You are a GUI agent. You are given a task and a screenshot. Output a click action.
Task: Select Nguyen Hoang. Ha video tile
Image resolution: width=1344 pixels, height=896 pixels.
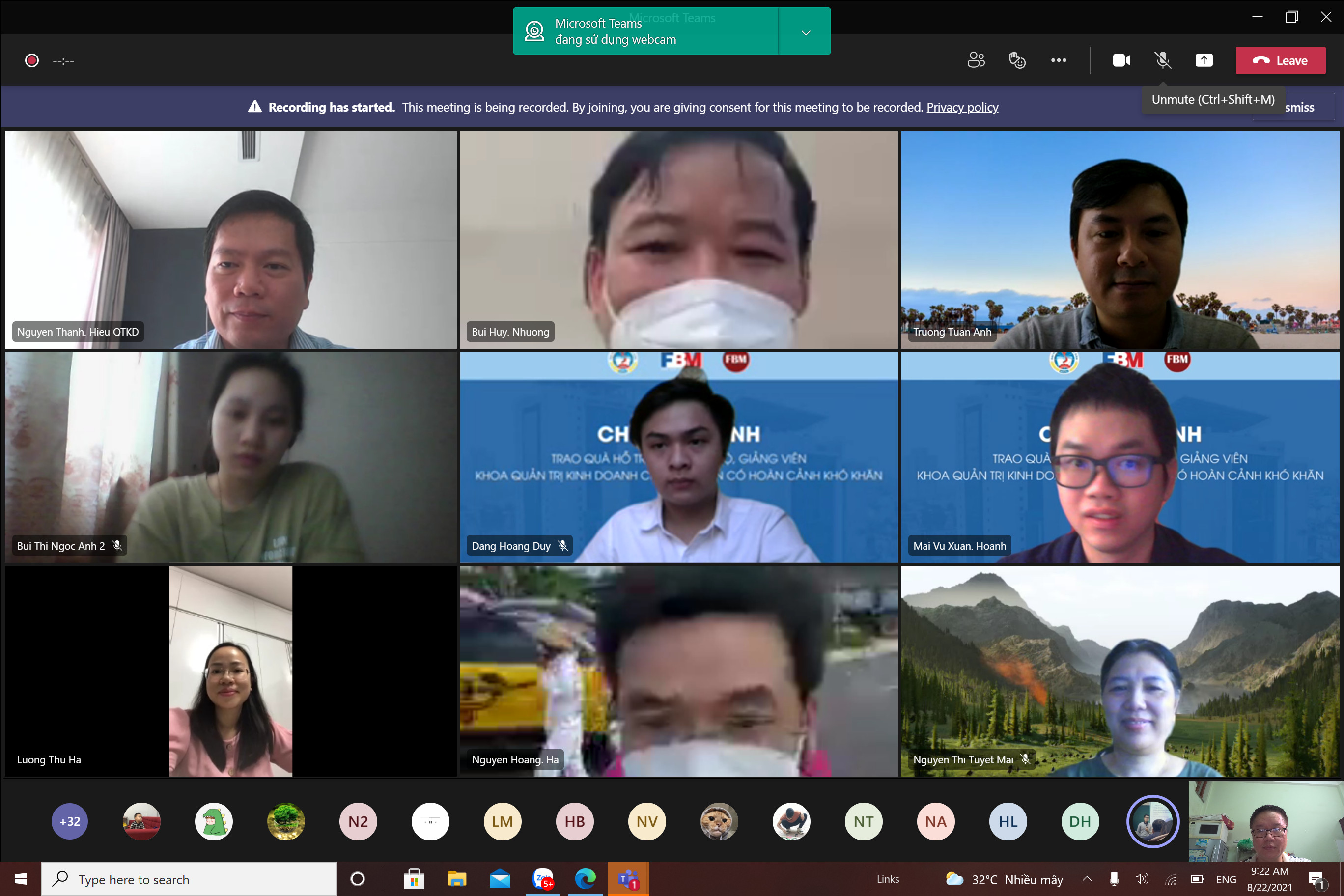point(678,671)
